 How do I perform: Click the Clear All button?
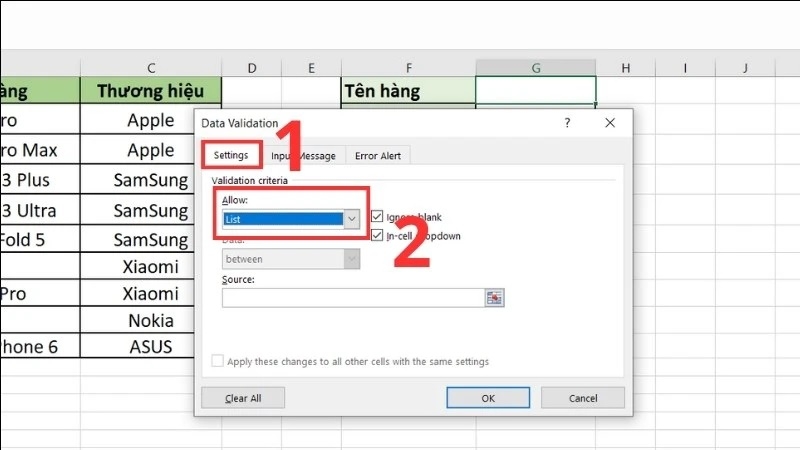click(243, 398)
